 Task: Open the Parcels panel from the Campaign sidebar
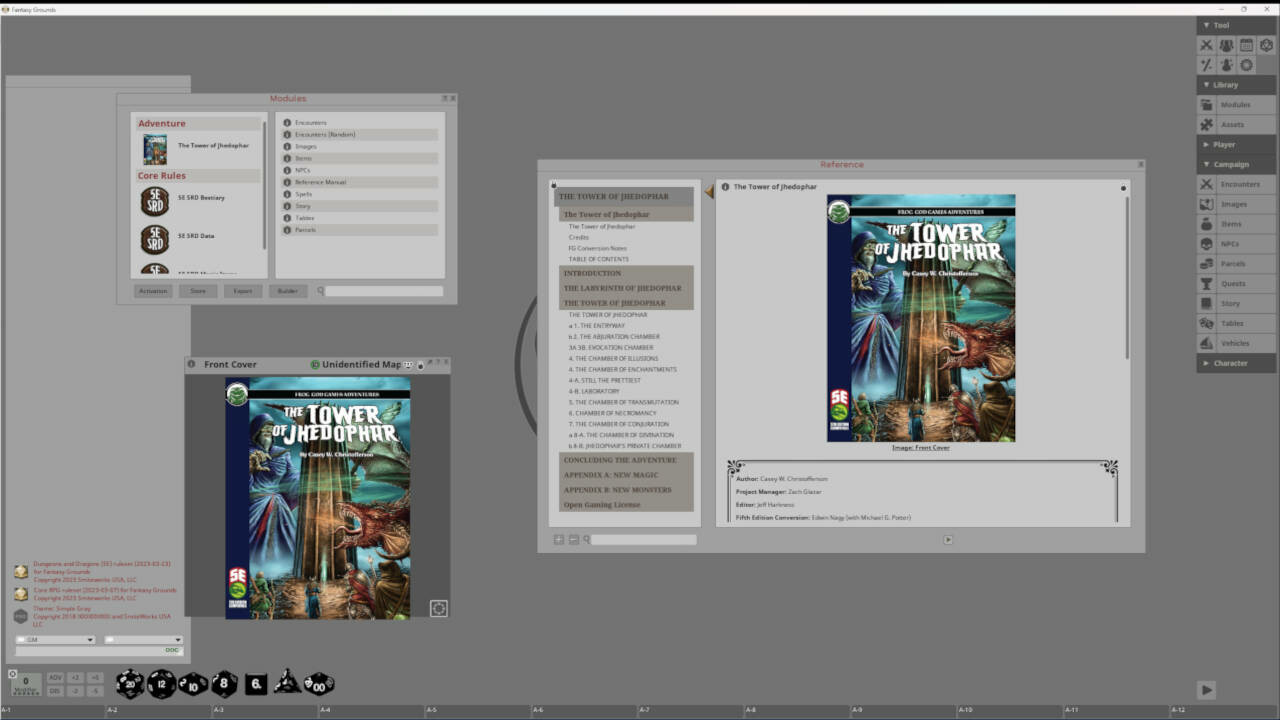pos(1234,263)
